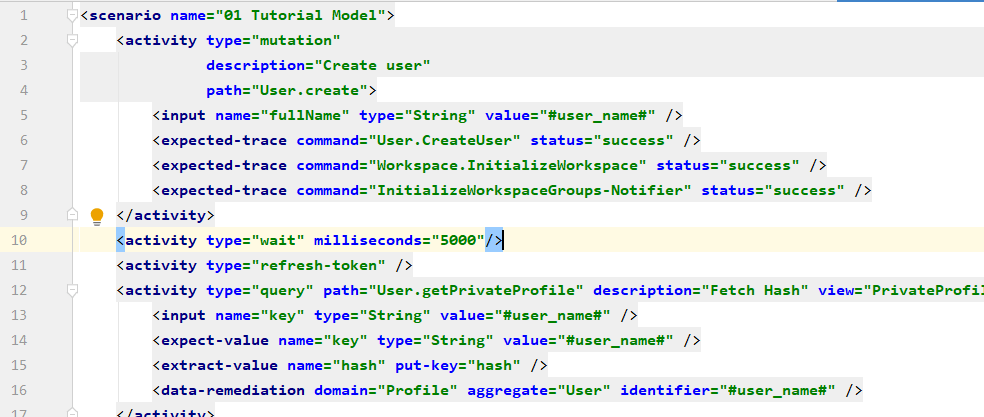Click the closing </activity> tag on line 9
Viewport: 984px width, 417px height.
(x=165, y=215)
